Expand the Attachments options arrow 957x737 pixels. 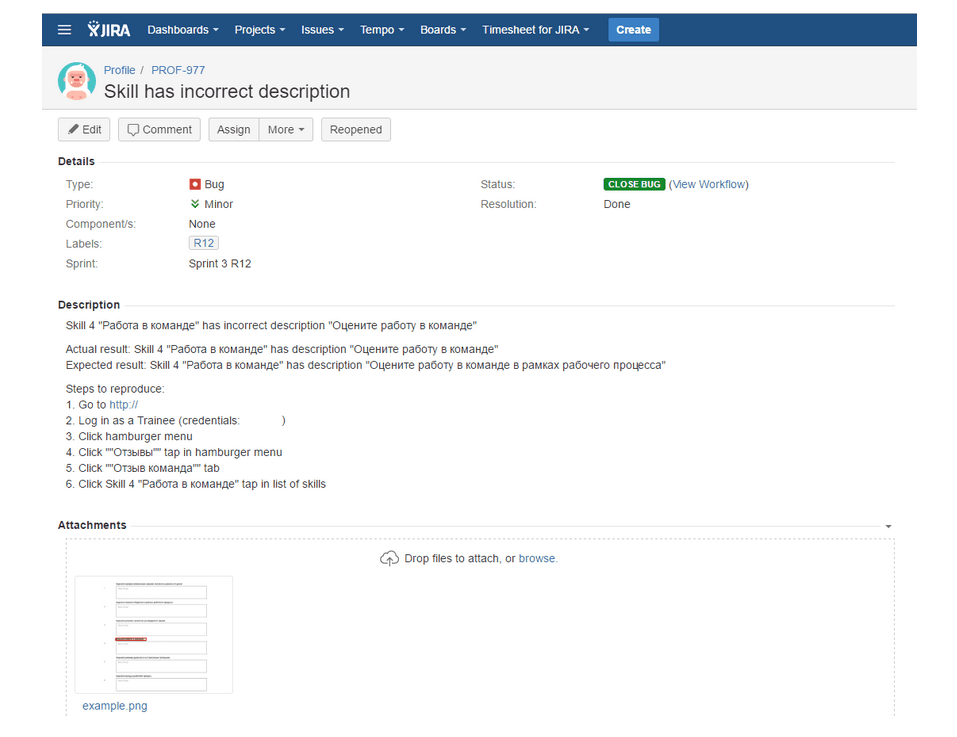coord(888,526)
